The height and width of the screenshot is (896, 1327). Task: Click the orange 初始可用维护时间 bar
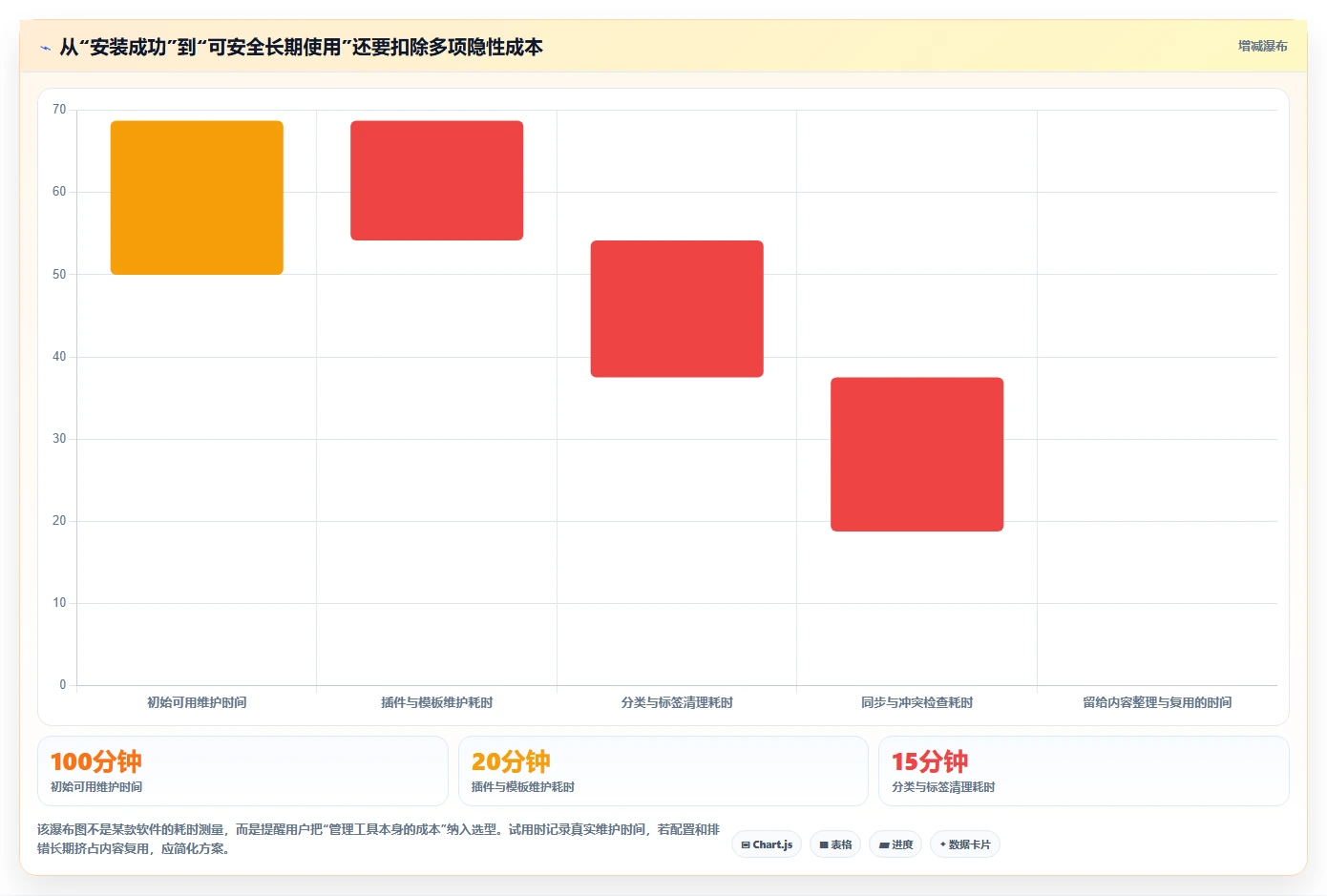click(197, 198)
